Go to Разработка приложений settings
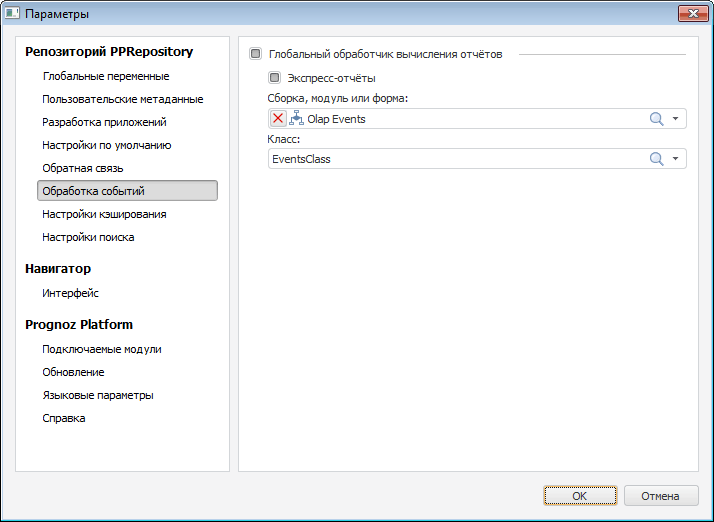This screenshot has height=522, width=714. pyautogui.click(x=104, y=122)
